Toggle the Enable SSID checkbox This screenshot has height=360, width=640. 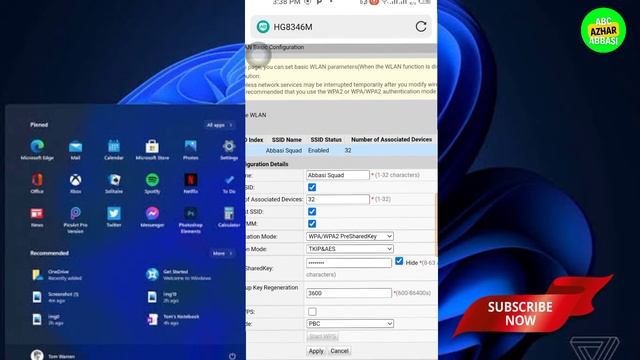[312, 187]
